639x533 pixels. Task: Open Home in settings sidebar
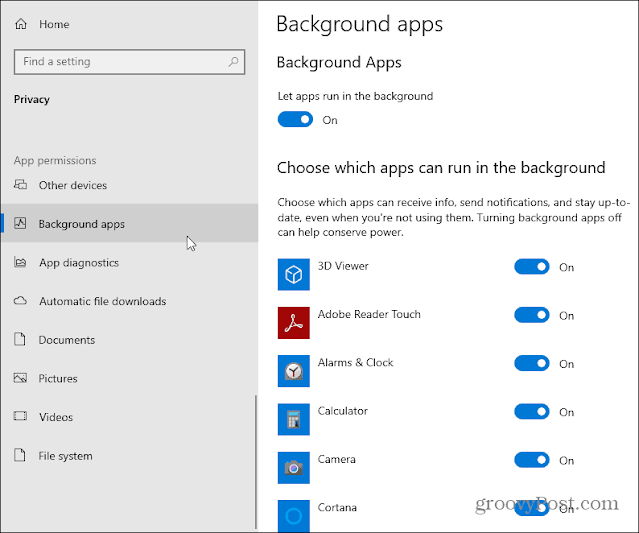click(x=129, y=24)
